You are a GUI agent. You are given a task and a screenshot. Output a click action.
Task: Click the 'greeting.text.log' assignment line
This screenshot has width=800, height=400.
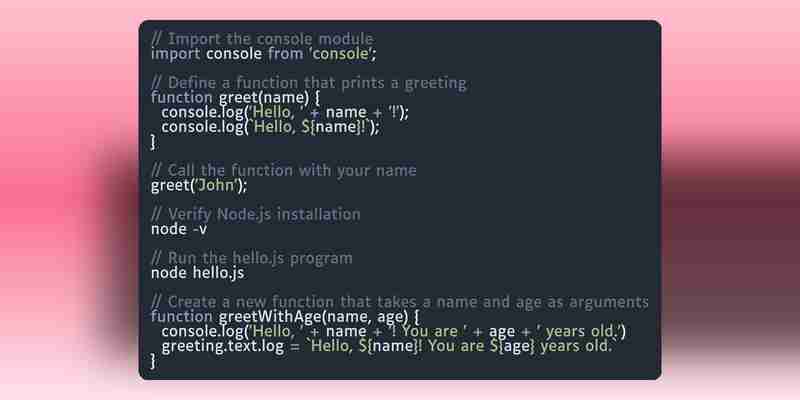pos(386,346)
